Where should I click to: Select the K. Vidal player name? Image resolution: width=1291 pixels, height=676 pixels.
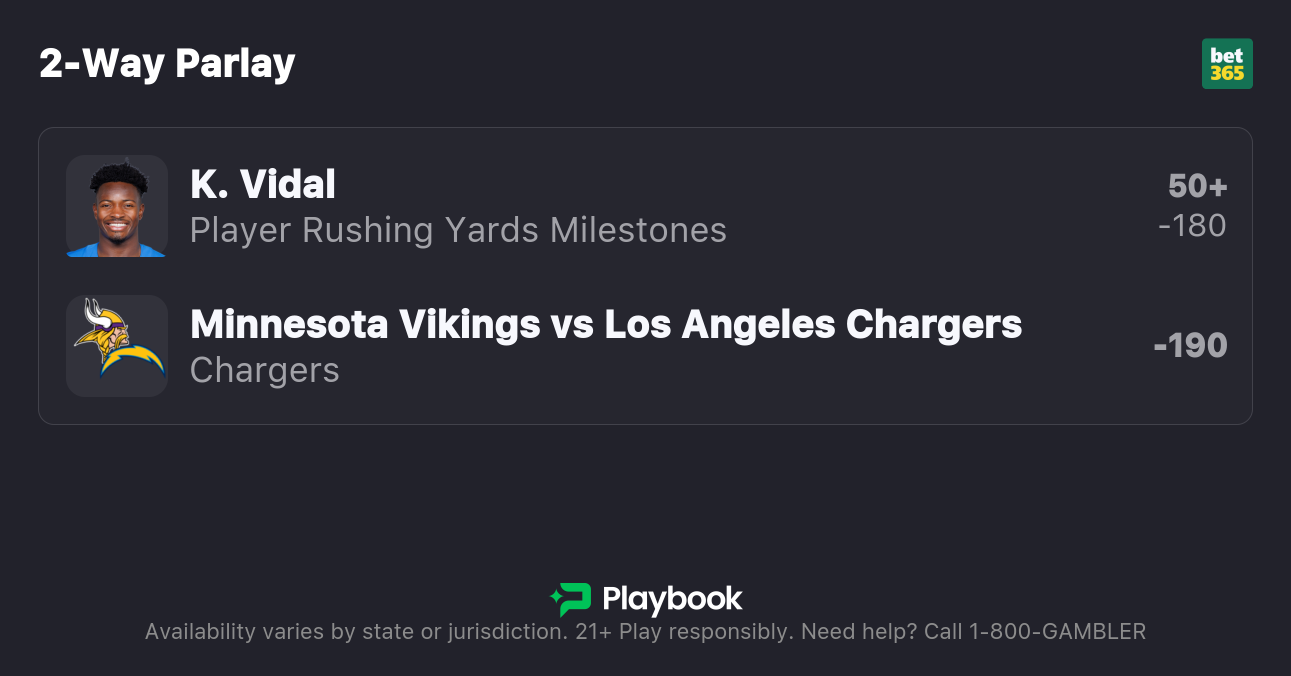263,184
